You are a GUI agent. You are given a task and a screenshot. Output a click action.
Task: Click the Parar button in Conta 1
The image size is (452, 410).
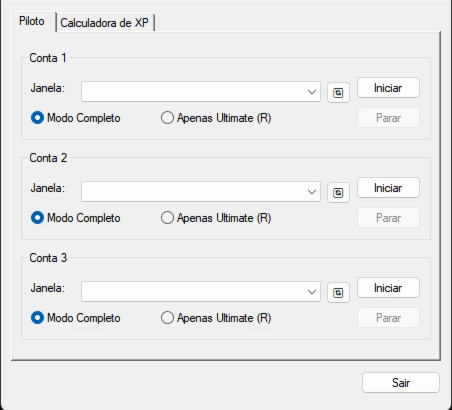pos(388,118)
